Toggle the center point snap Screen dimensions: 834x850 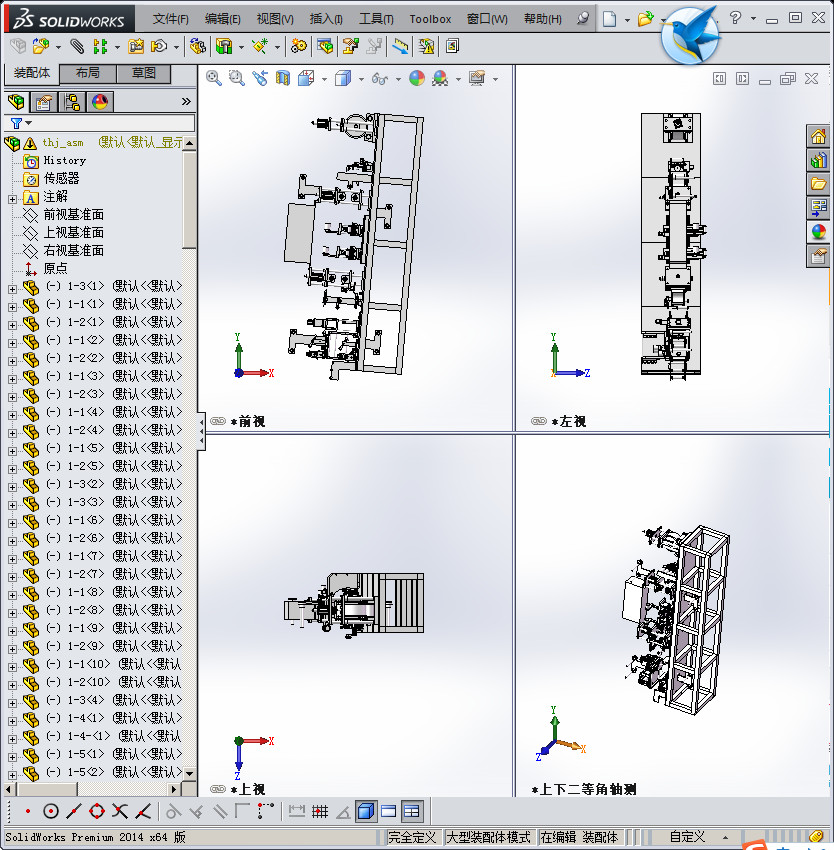(50, 812)
